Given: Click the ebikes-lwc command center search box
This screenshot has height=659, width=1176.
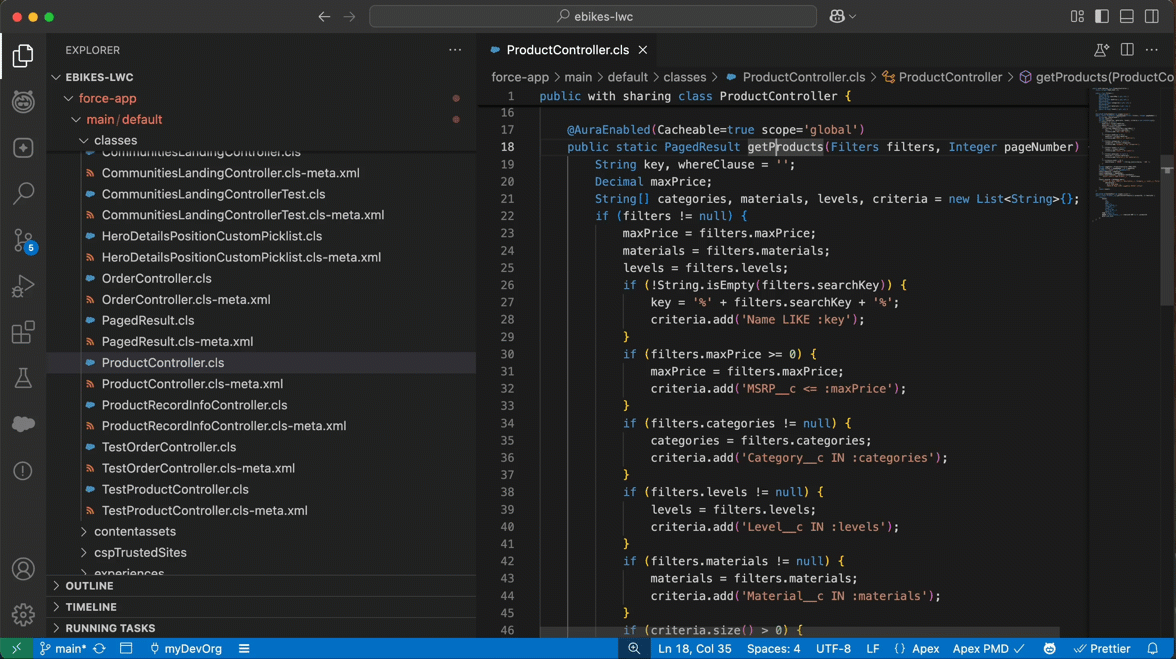Looking at the screenshot, I should (x=593, y=16).
